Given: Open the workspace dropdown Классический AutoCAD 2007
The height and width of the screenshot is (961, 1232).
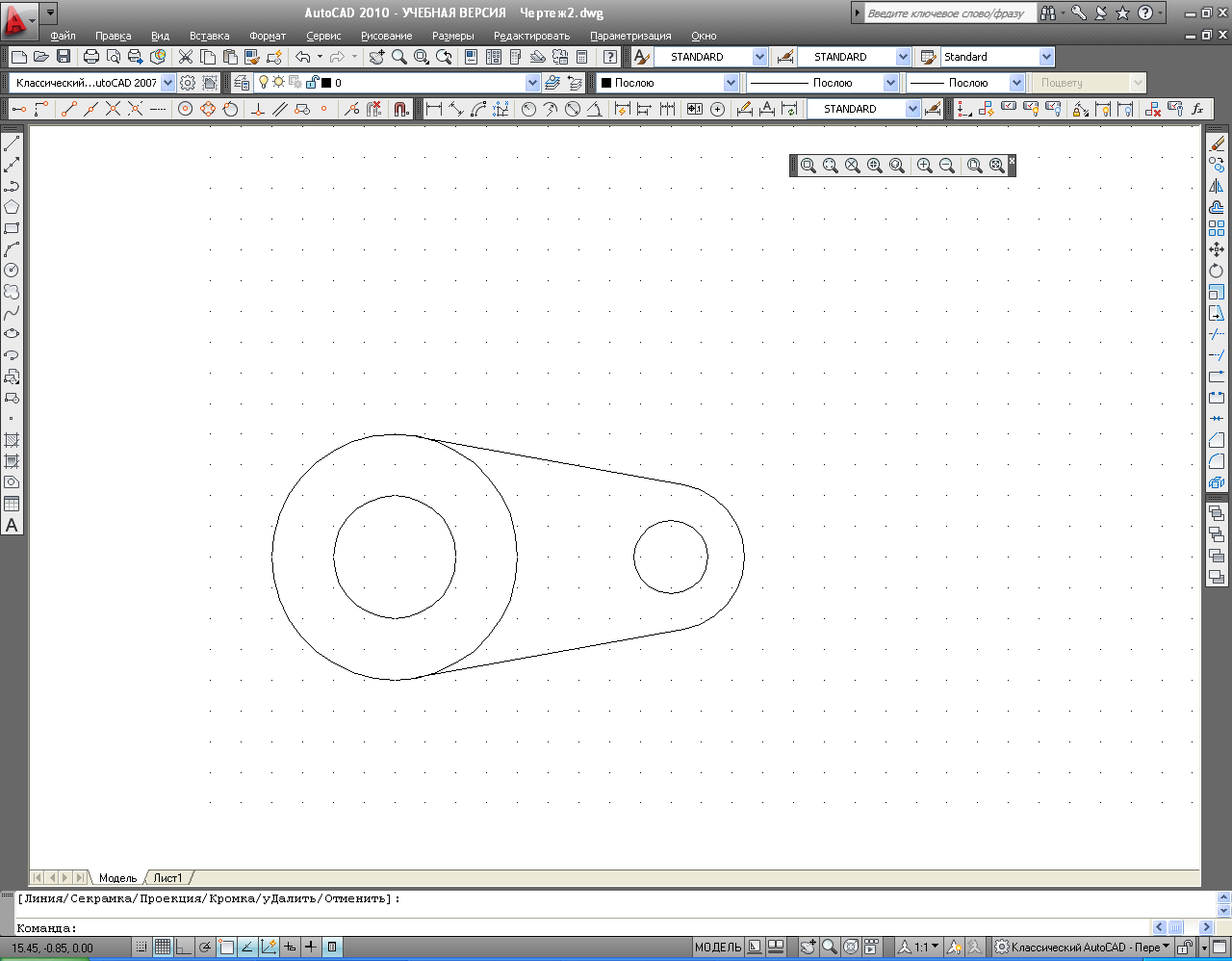Looking at the screenshot, I should click(93, 83).
